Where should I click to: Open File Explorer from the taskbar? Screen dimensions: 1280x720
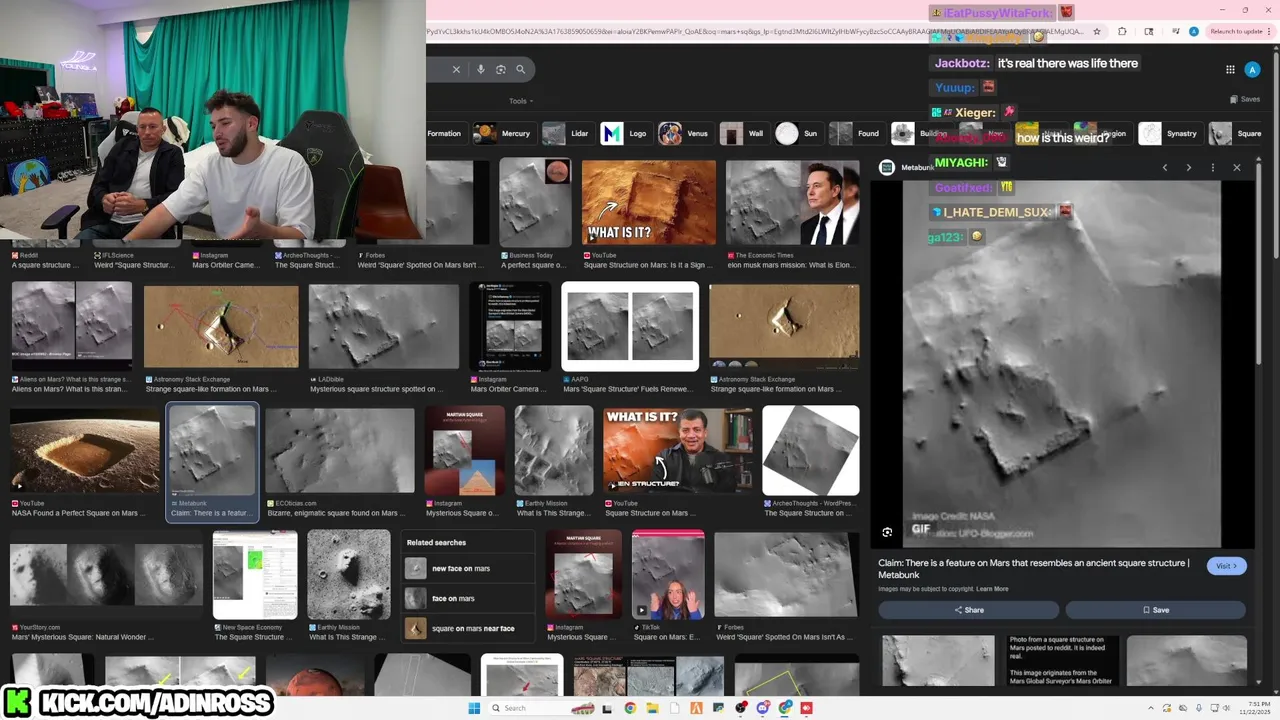[652, 708]
